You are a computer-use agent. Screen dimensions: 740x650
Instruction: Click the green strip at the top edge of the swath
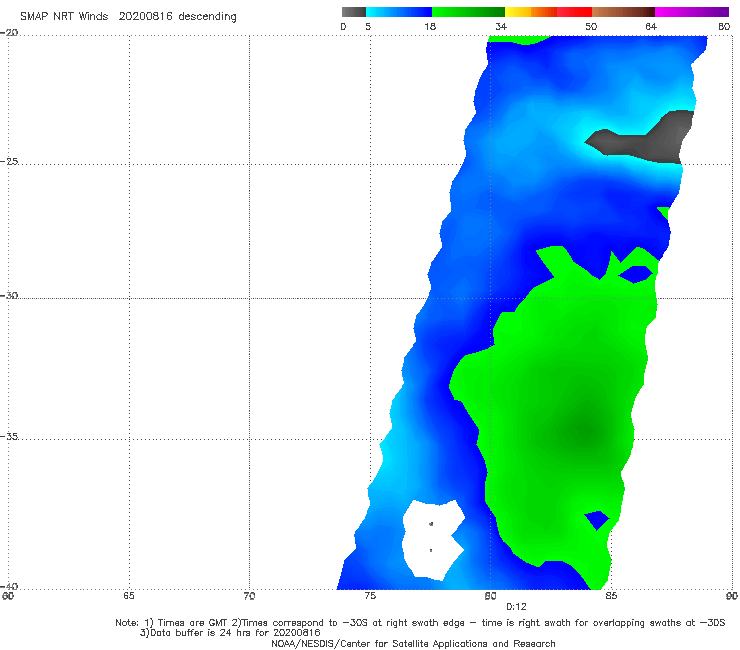click(x=518, y=40)
